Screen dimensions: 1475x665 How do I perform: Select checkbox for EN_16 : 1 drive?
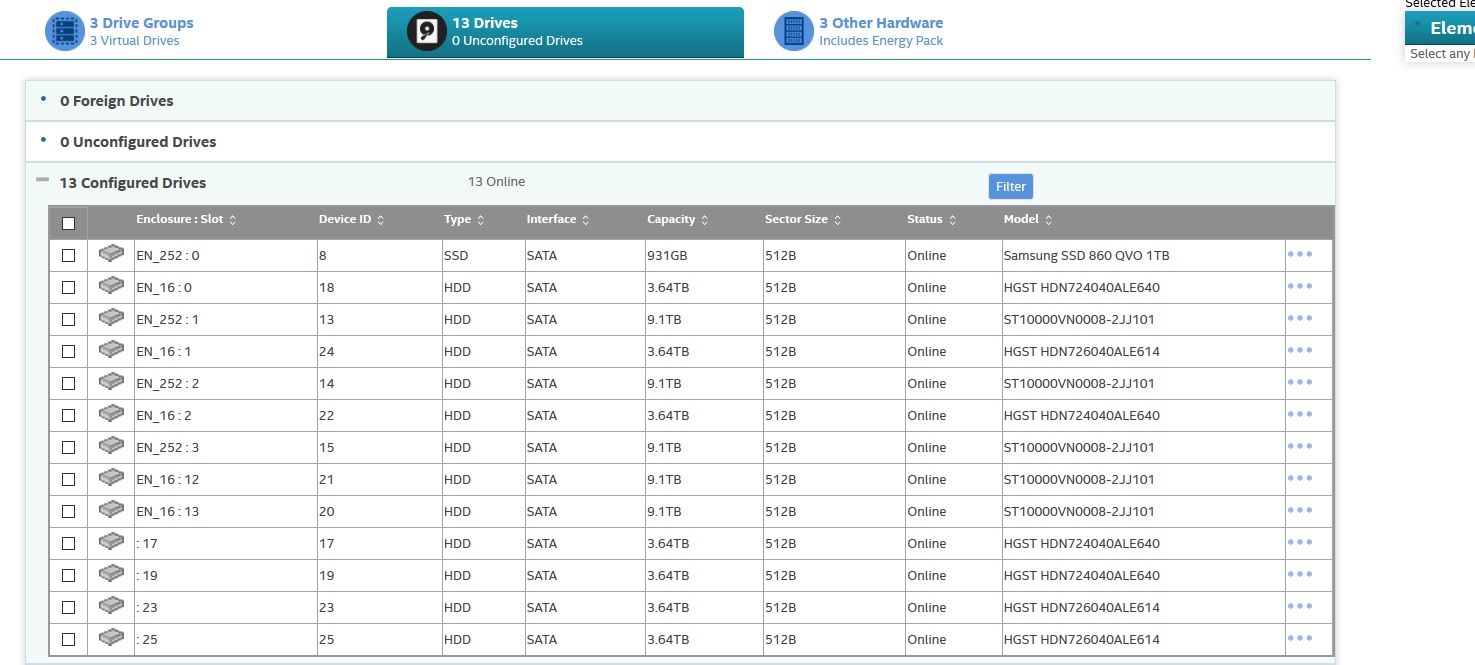pyautogui.click(x=68, y=352)
